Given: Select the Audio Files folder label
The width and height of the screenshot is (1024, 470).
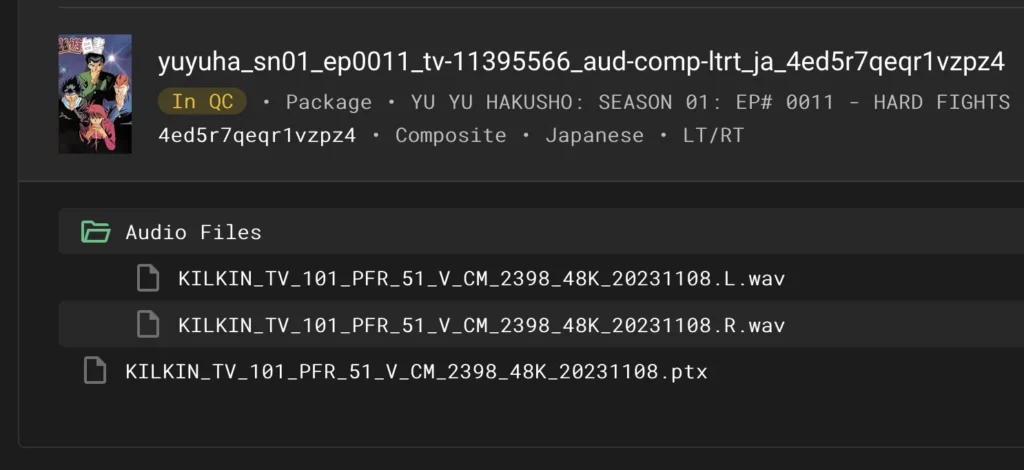Looking at the screenshot, I should click(193, 233).
